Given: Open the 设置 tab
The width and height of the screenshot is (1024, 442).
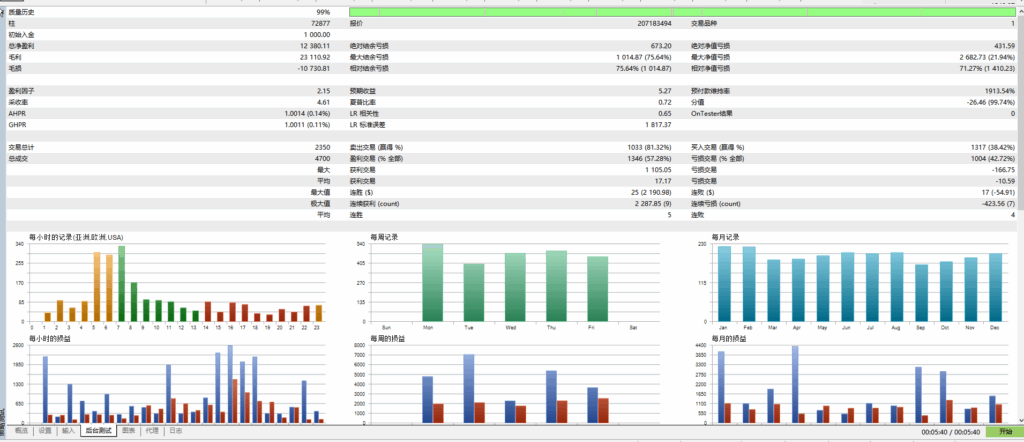Looking at the screenshot, I should 45,431.
